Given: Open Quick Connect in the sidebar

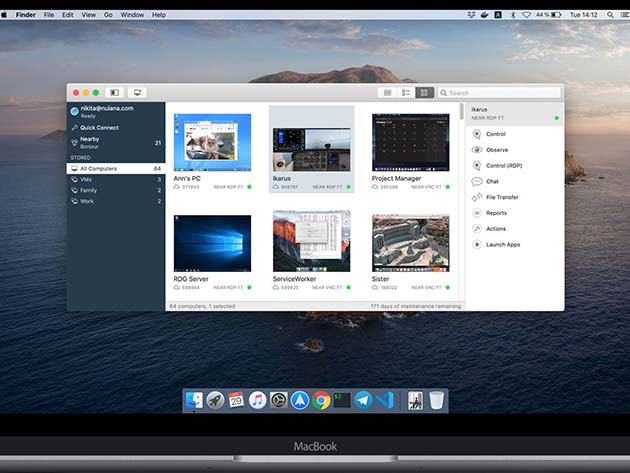Looking at the screenshot, I should pyautogui.click(x=116, y=127).
